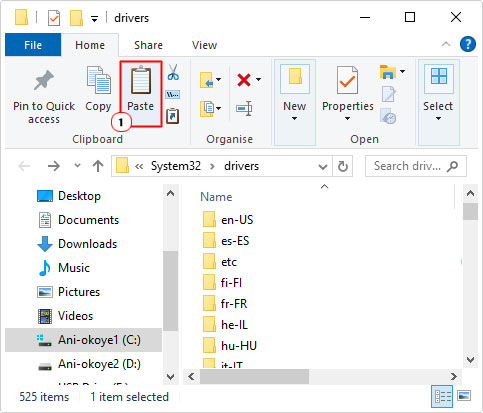Click the Copy path icon
The height and width of the screenshot is (413, 483).
click(173, 95)
